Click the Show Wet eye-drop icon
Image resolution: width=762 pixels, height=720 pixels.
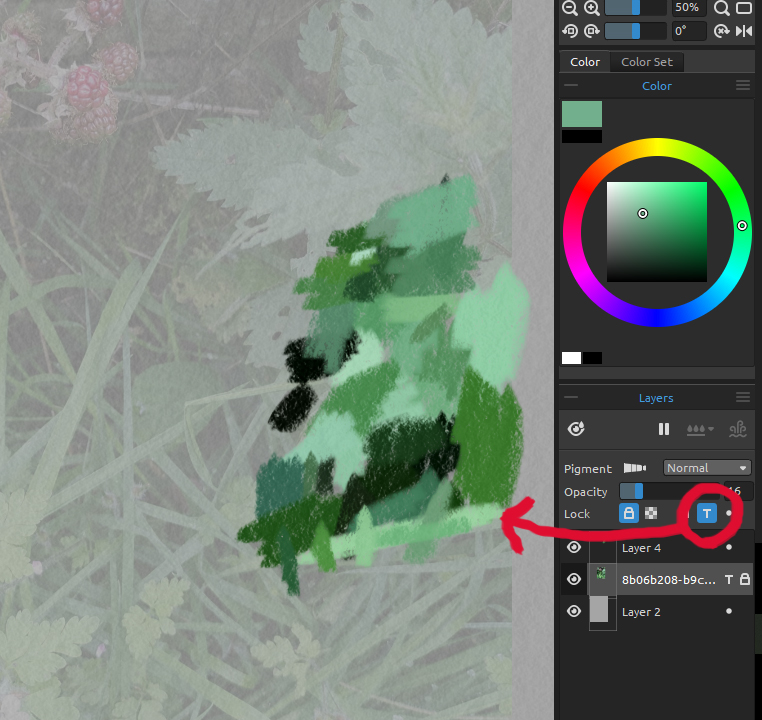tap(576, 429)
